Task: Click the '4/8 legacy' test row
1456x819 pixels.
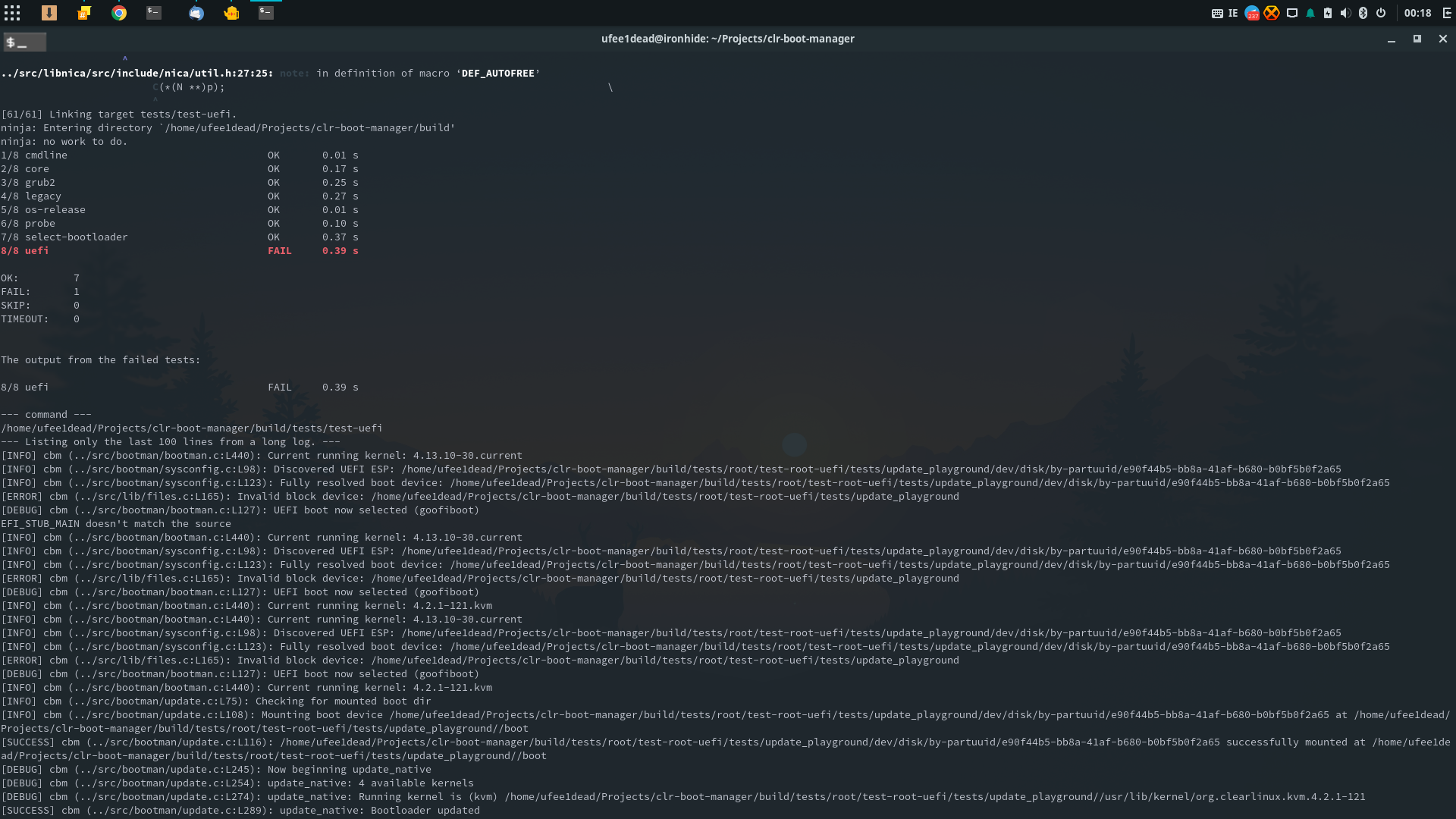Action: coord(180,196)
